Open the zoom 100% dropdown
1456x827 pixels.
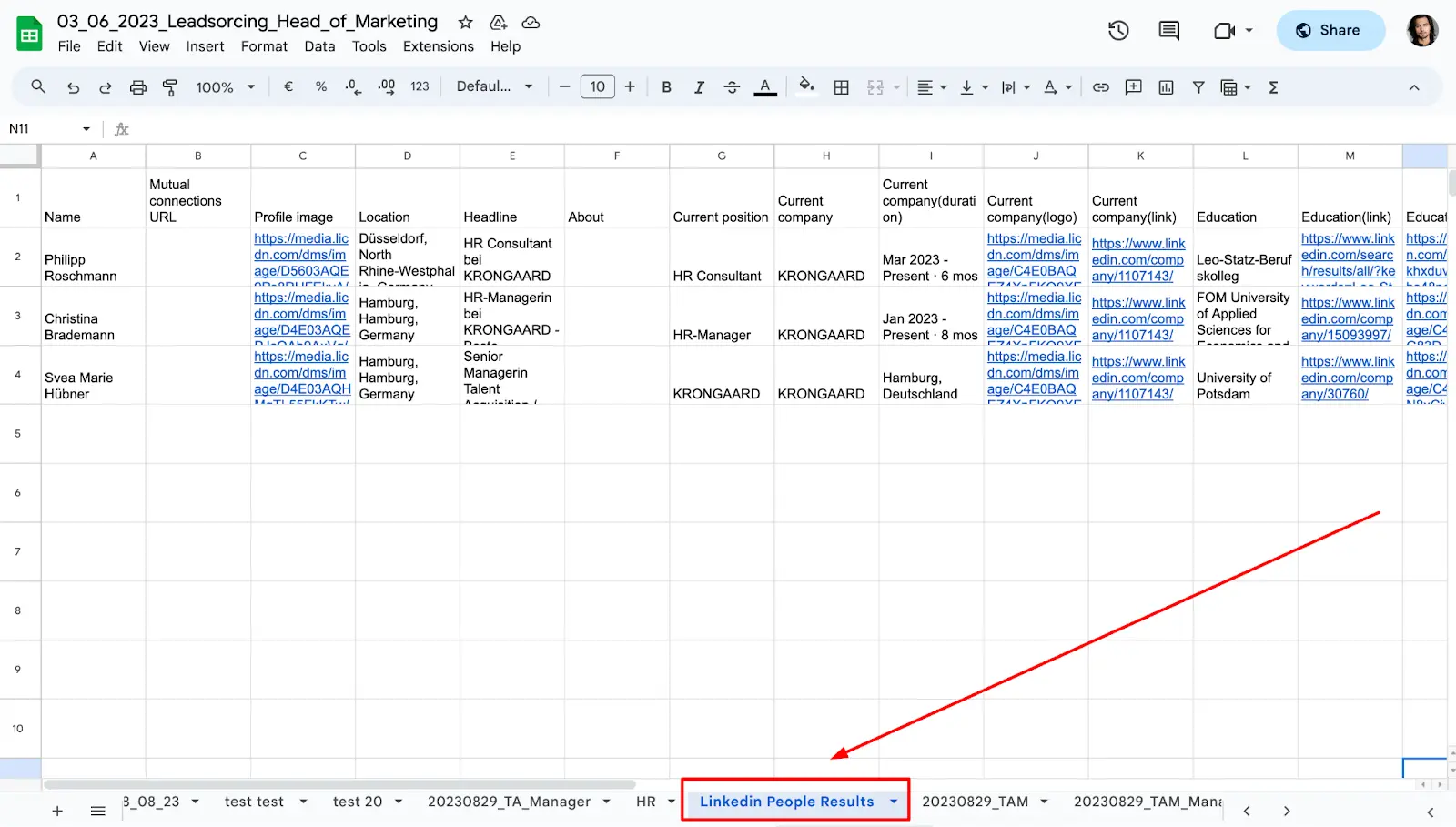pyautogui.click(x=225, y=87)
